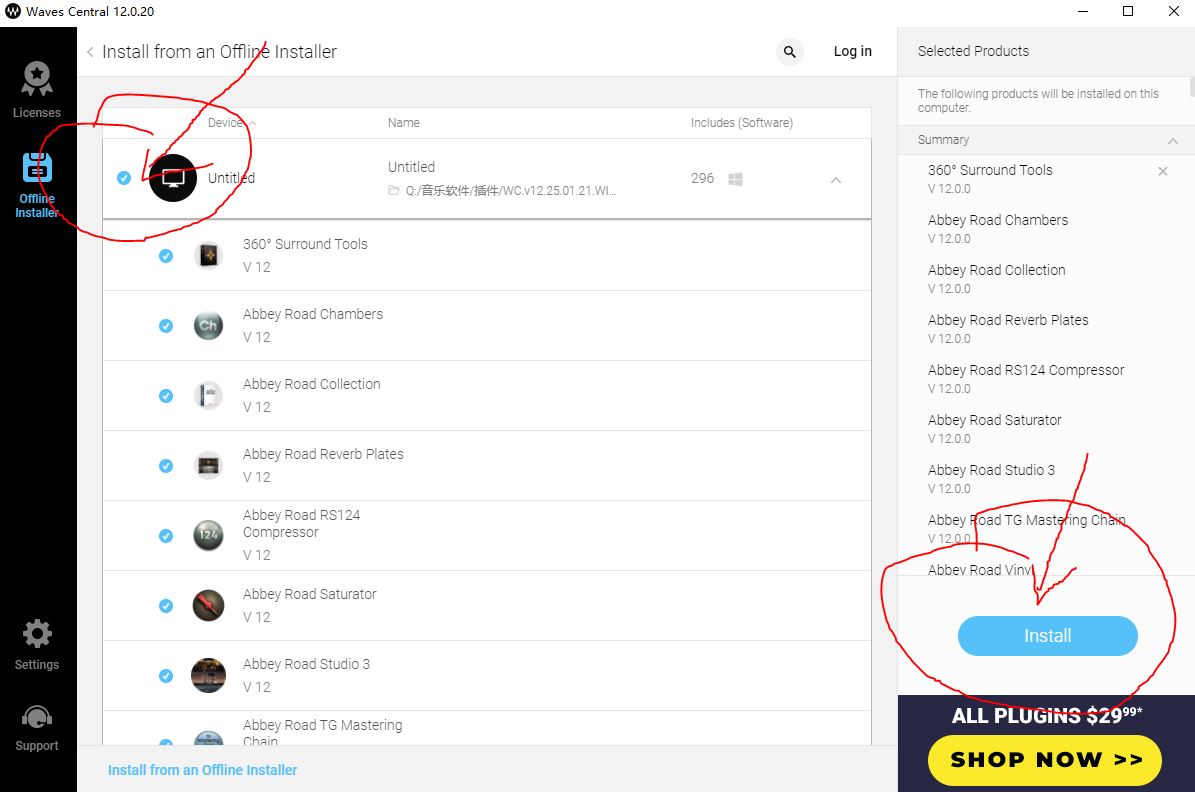
Task: Uncheck 360° Surround Tools
Action: pos(165,256)
